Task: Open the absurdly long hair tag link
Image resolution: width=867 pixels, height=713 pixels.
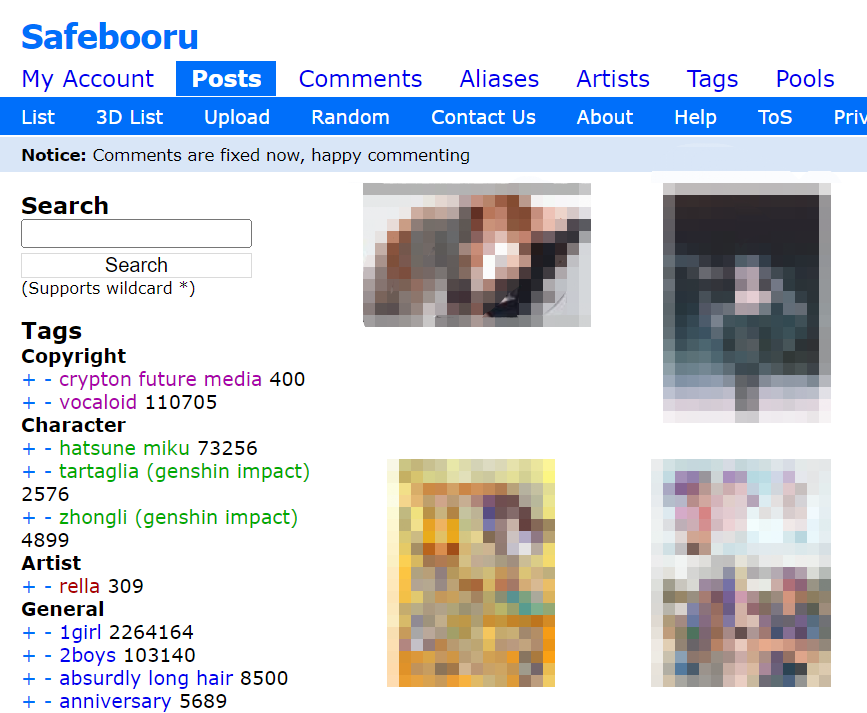Action: (146, 679)
